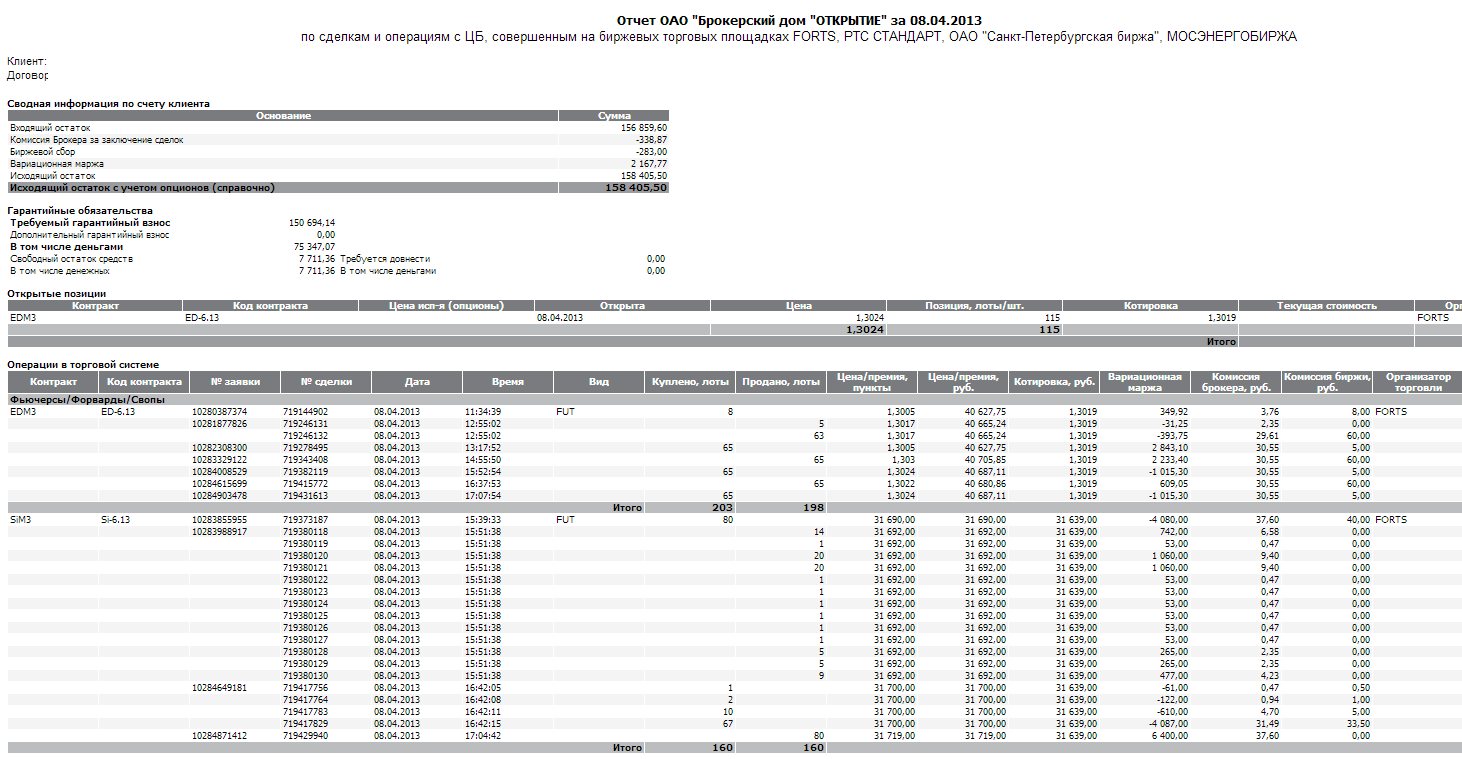Click "Код контракта" header in open positions table
The image size is (1462, 759).
click(270, 306)
